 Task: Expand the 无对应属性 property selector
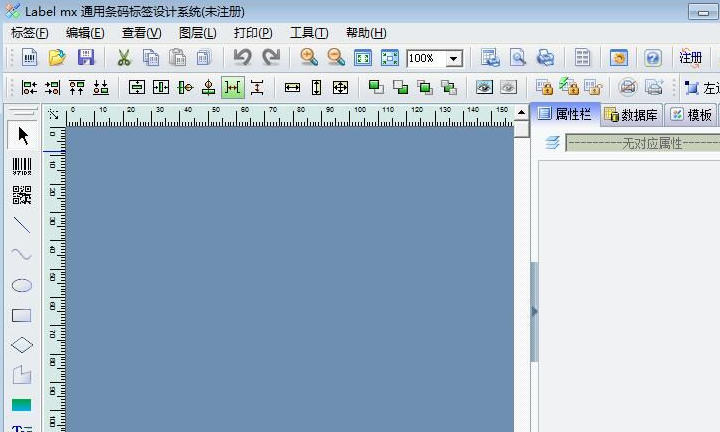pos(642,144)
